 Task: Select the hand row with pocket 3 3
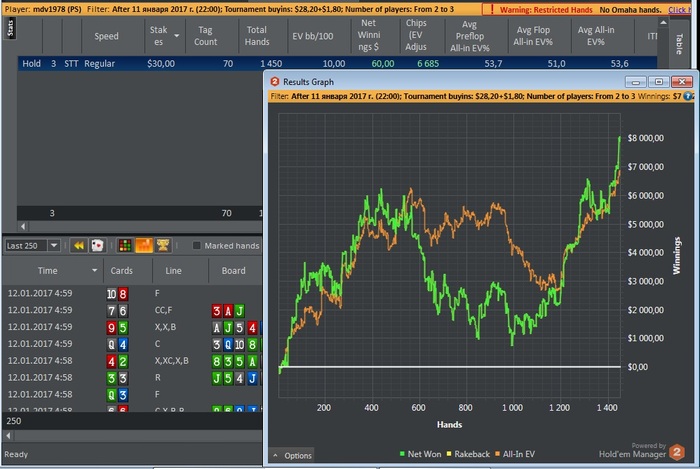133,378
